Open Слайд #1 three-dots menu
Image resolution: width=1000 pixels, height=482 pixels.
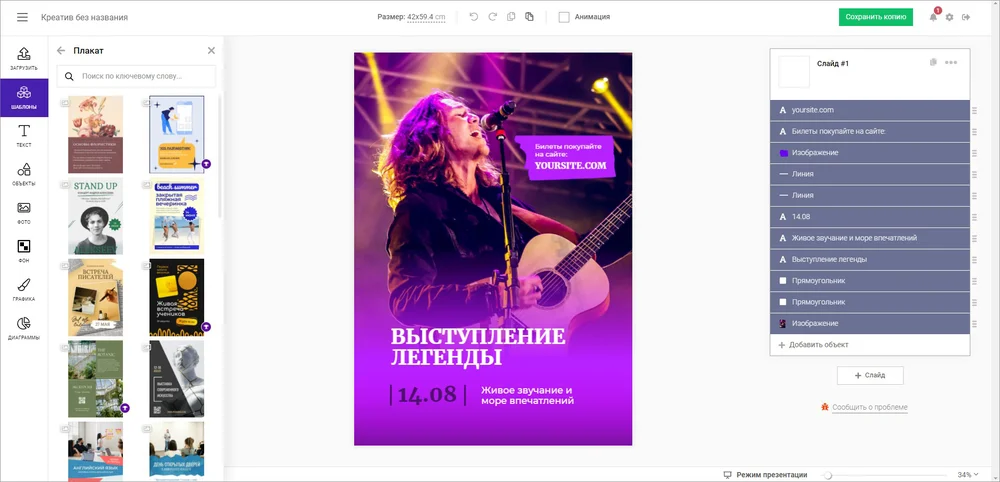(951, 62)
